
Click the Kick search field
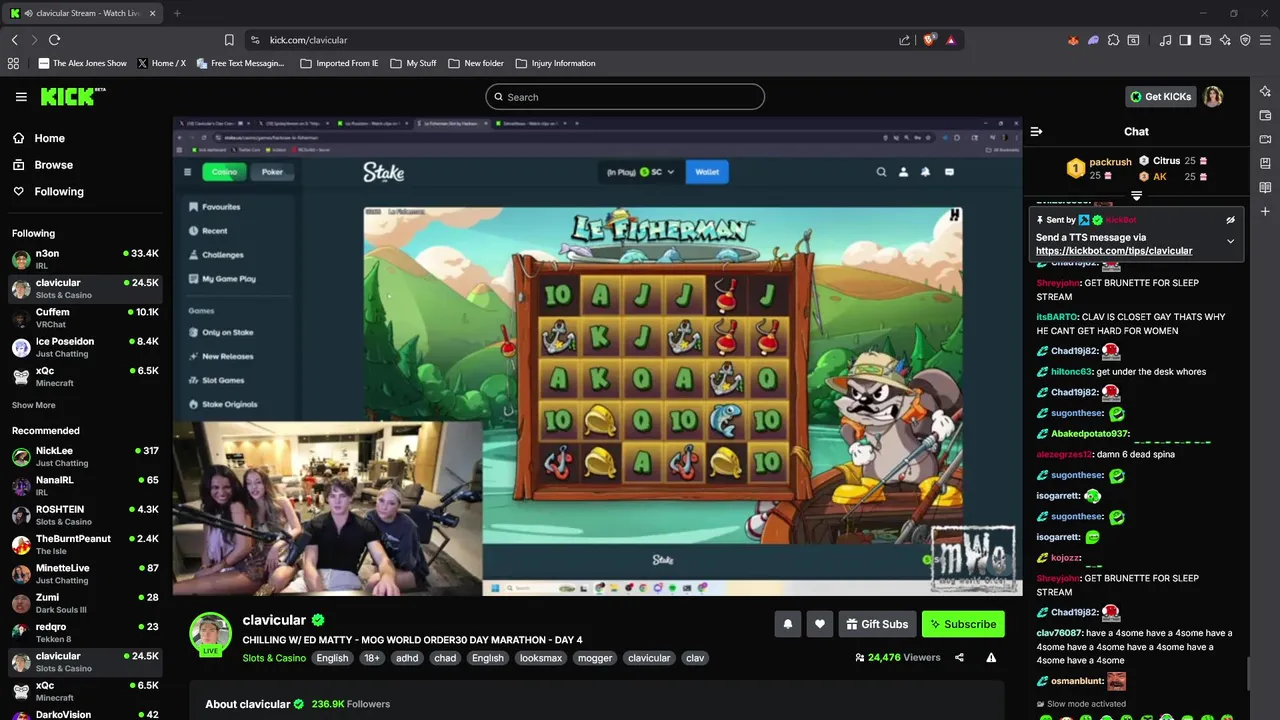click(x=625, y=97)
